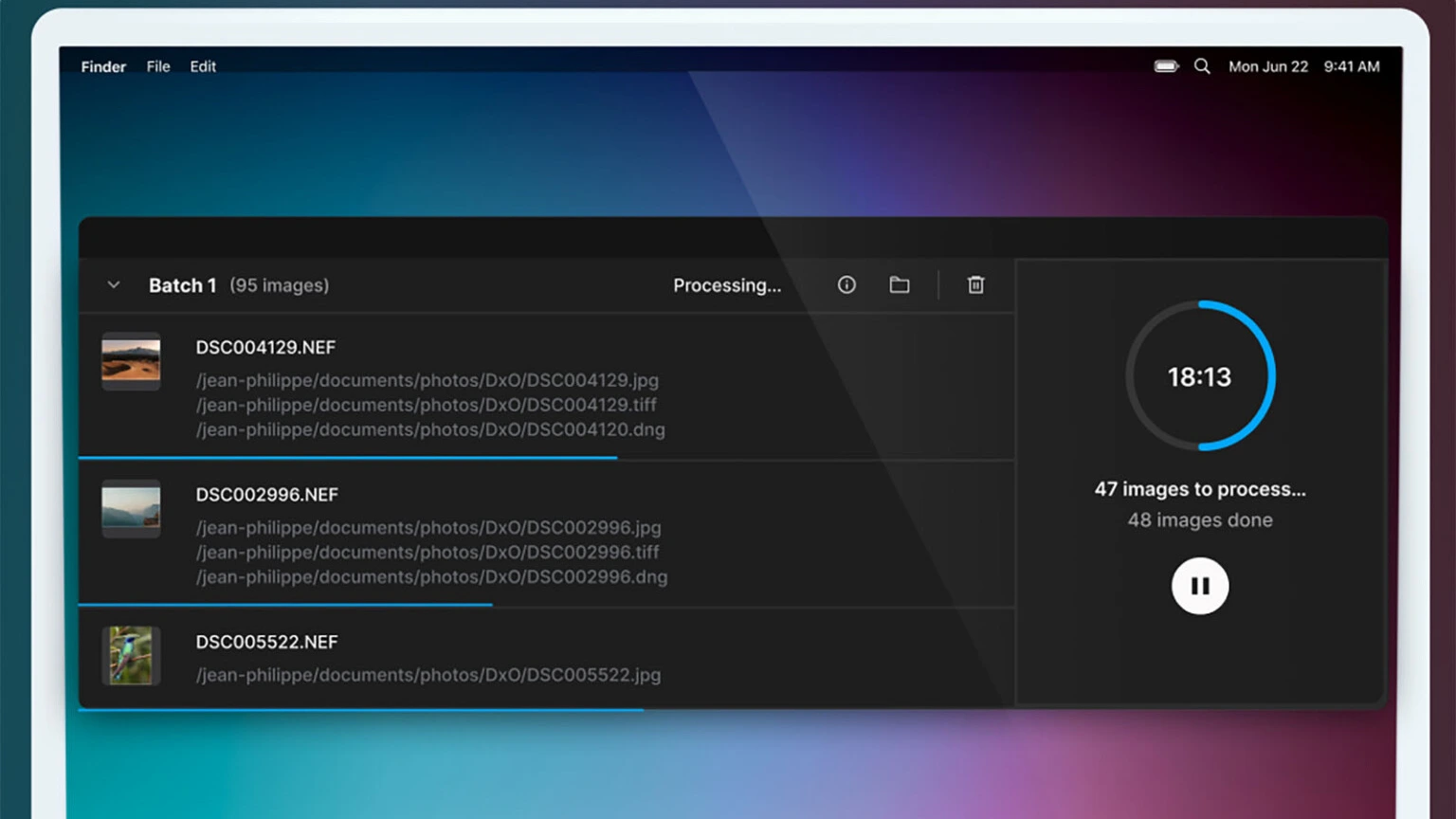Click the DSC004129.NEF progress bar
Screen dimensions: 1456x819
tap(348, 458)
